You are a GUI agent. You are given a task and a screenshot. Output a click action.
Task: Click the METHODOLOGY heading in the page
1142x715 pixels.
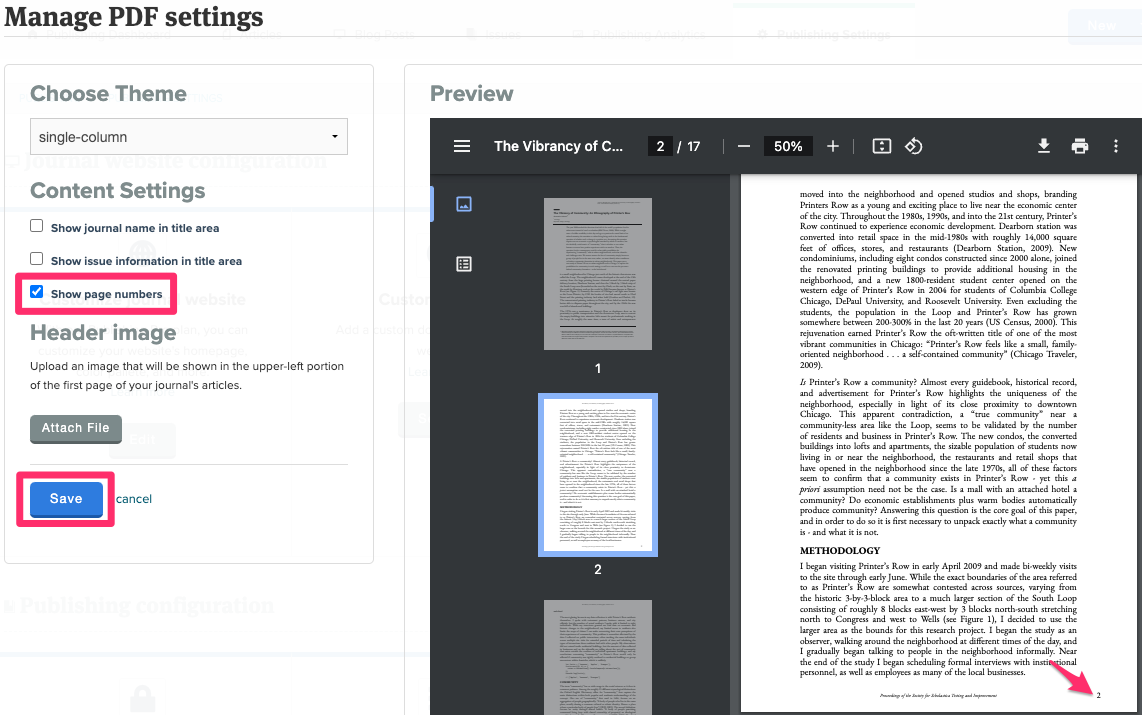coord(840,551)
